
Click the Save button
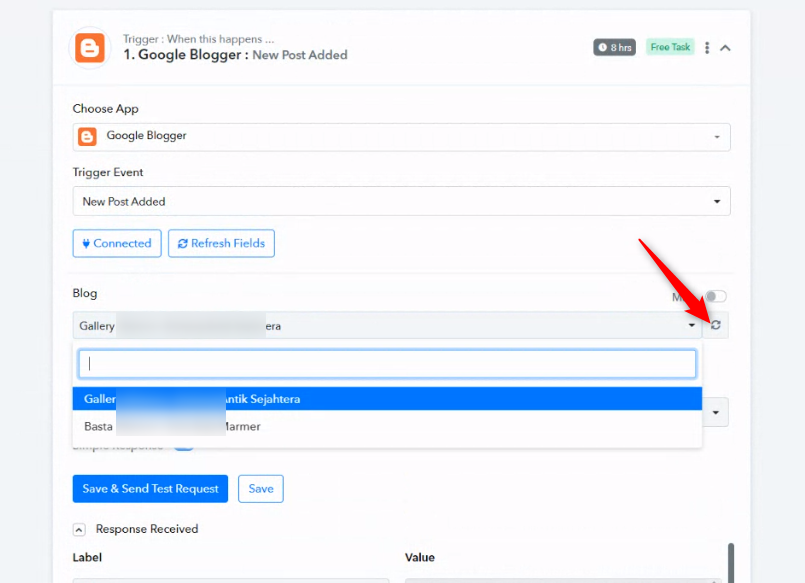point(261,488)
